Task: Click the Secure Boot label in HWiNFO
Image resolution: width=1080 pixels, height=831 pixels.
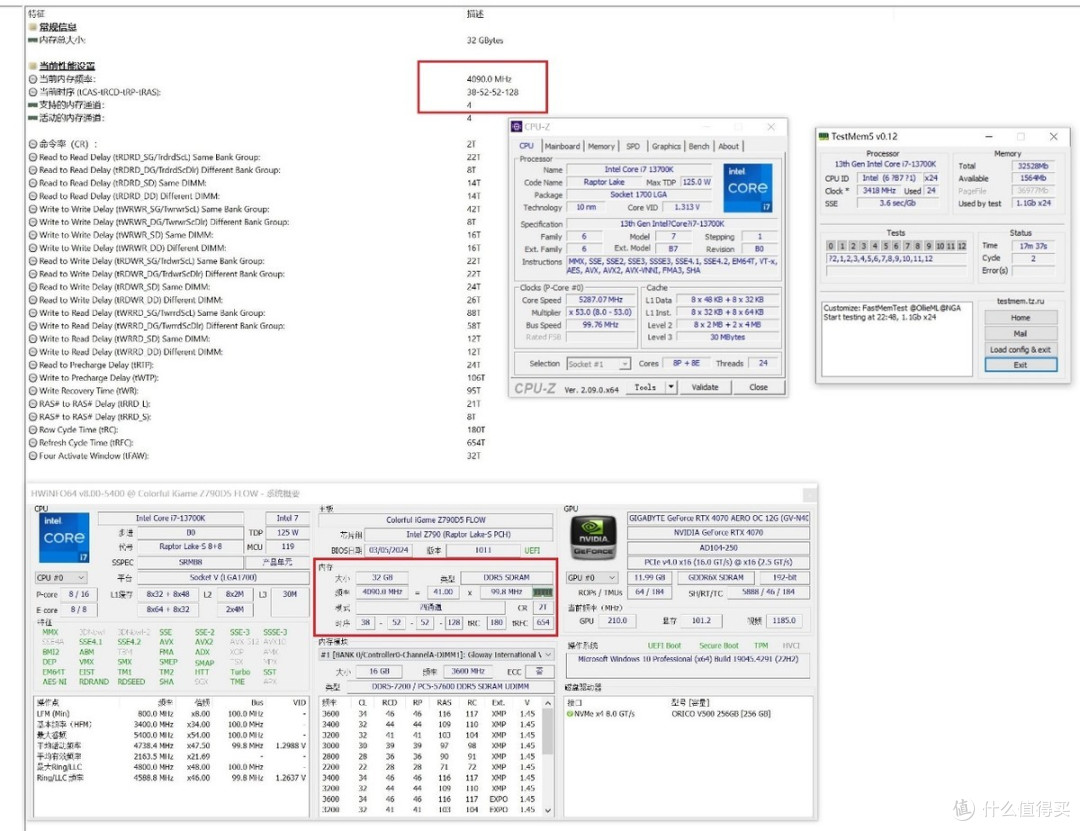Action: pos(718,646)
